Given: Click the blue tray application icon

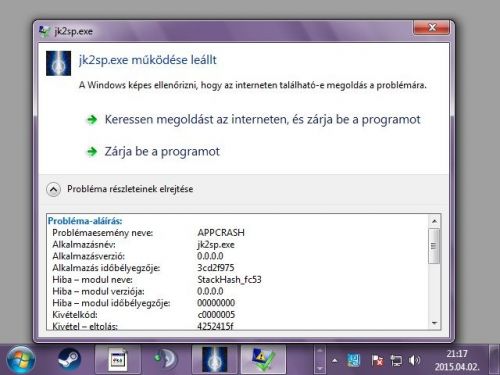Looking at the screenshot, I should 353,360.
